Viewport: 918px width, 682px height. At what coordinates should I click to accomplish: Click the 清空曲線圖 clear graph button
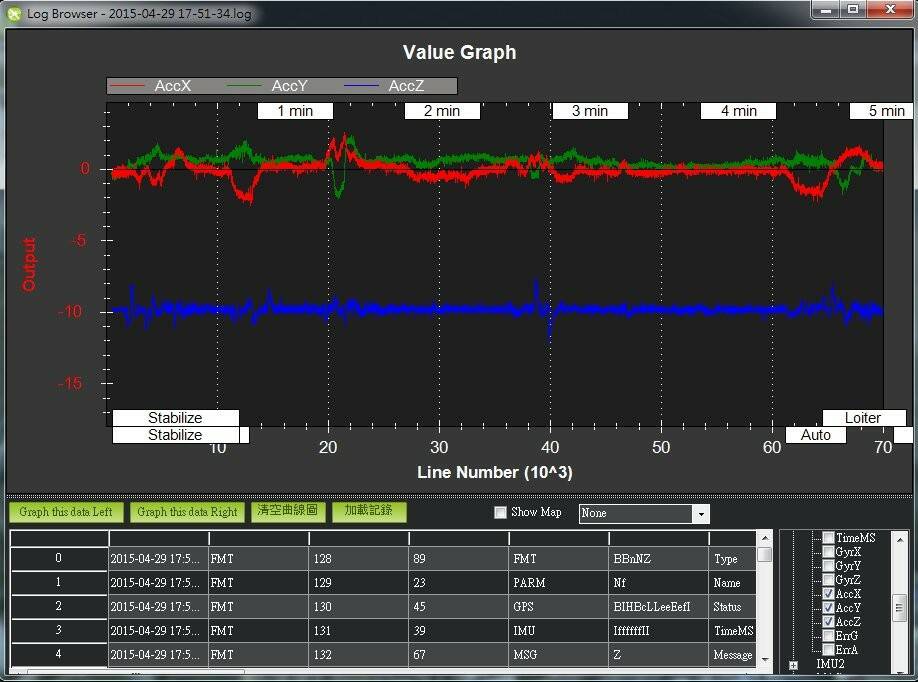(287, 511)
